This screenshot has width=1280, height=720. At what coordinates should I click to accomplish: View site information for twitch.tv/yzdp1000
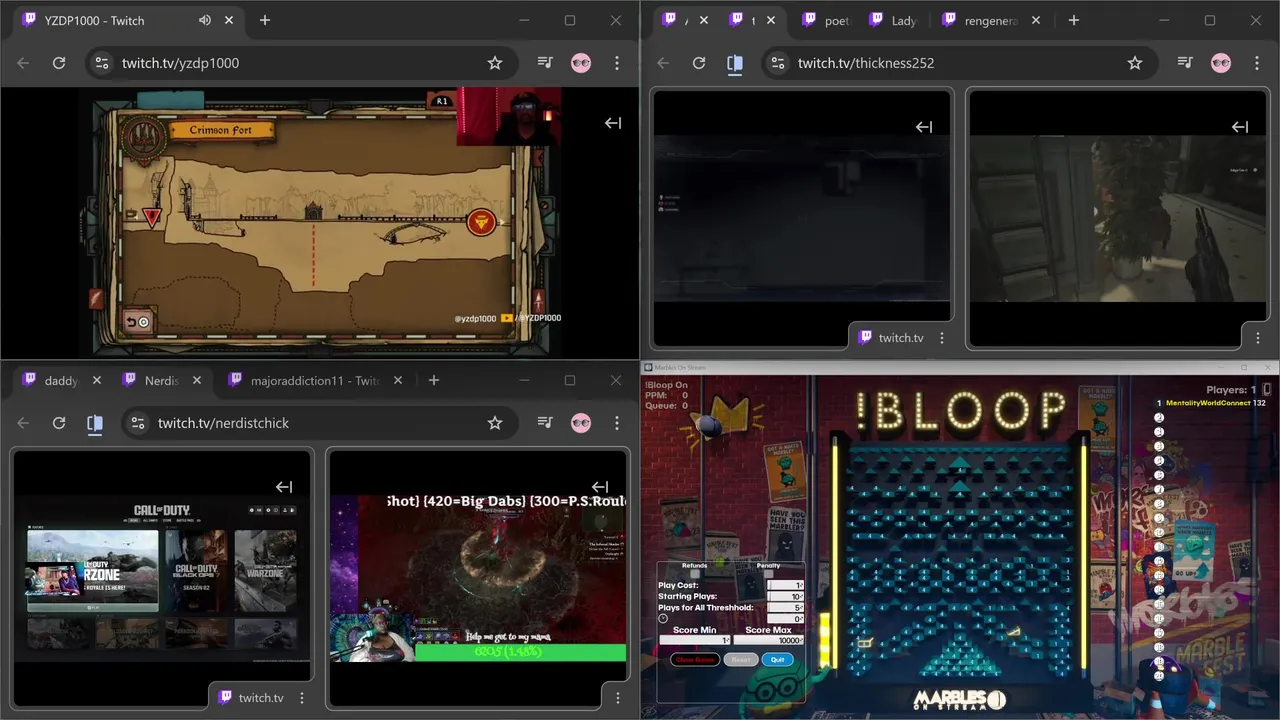(x=101, y=63)
